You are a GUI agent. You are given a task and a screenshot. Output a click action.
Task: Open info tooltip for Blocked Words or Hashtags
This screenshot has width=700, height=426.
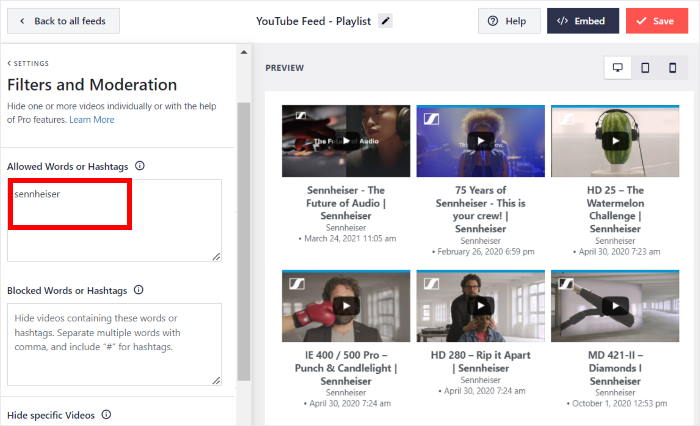coord(139,290)
